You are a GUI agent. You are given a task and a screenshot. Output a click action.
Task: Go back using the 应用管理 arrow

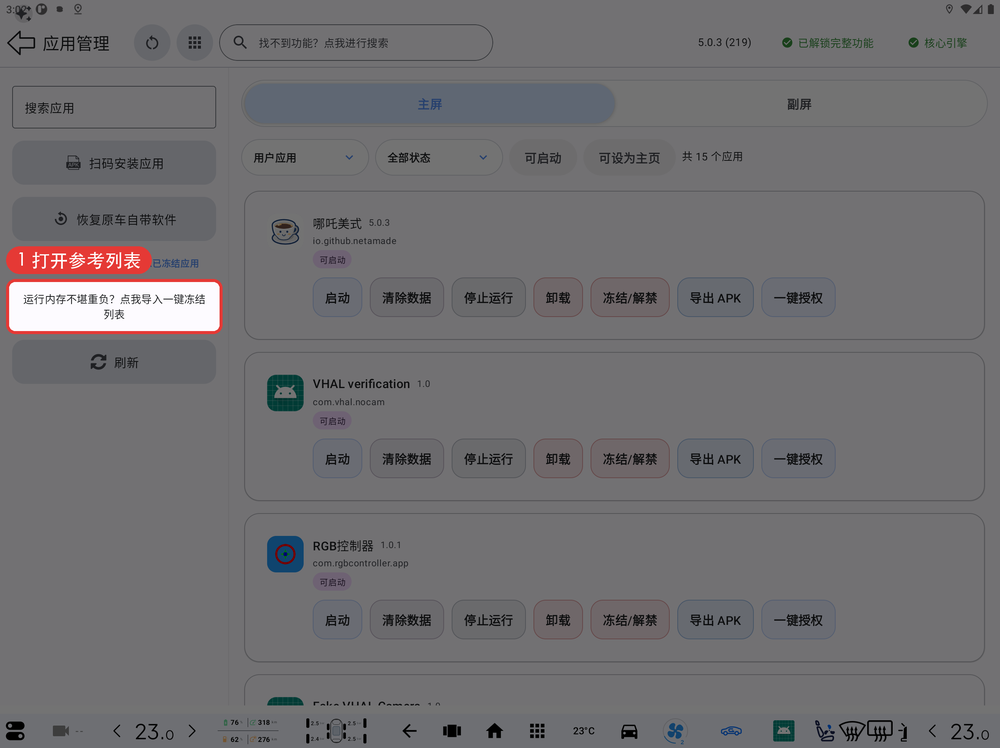(21, 43)
